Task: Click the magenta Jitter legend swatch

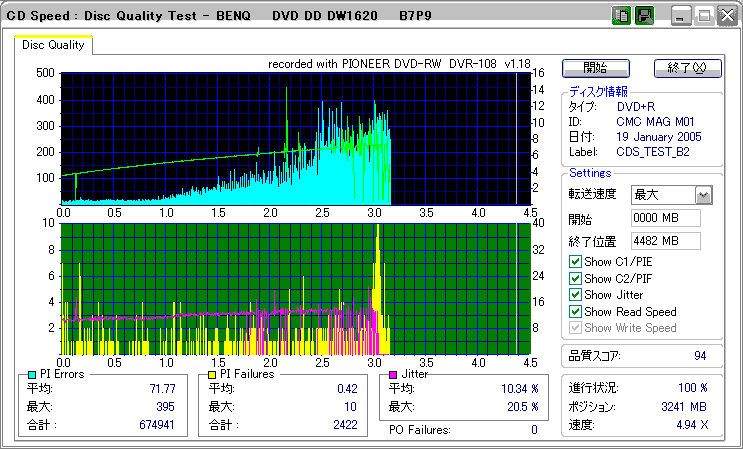Action: (393, 374)
